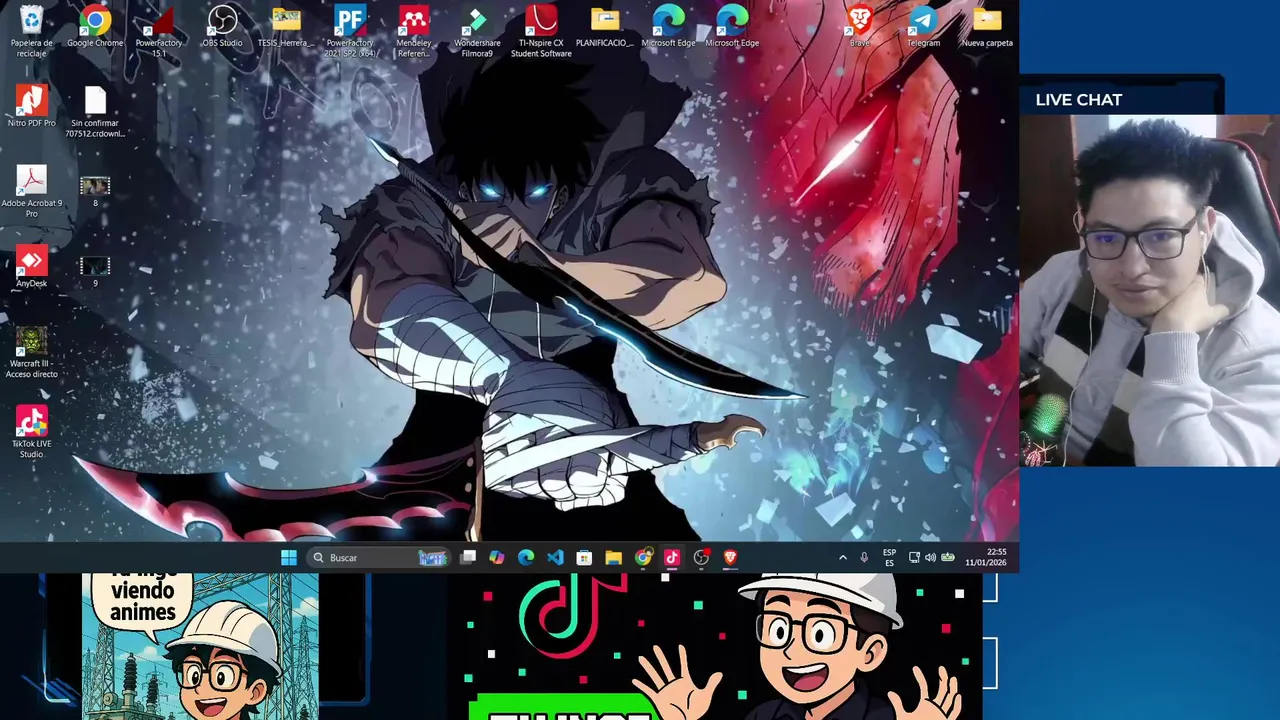The height and width of the screenshot is (720, 1280).
Task: Open the Papelera de reciclaje desktop icon
Action: [x=31, y=31]
